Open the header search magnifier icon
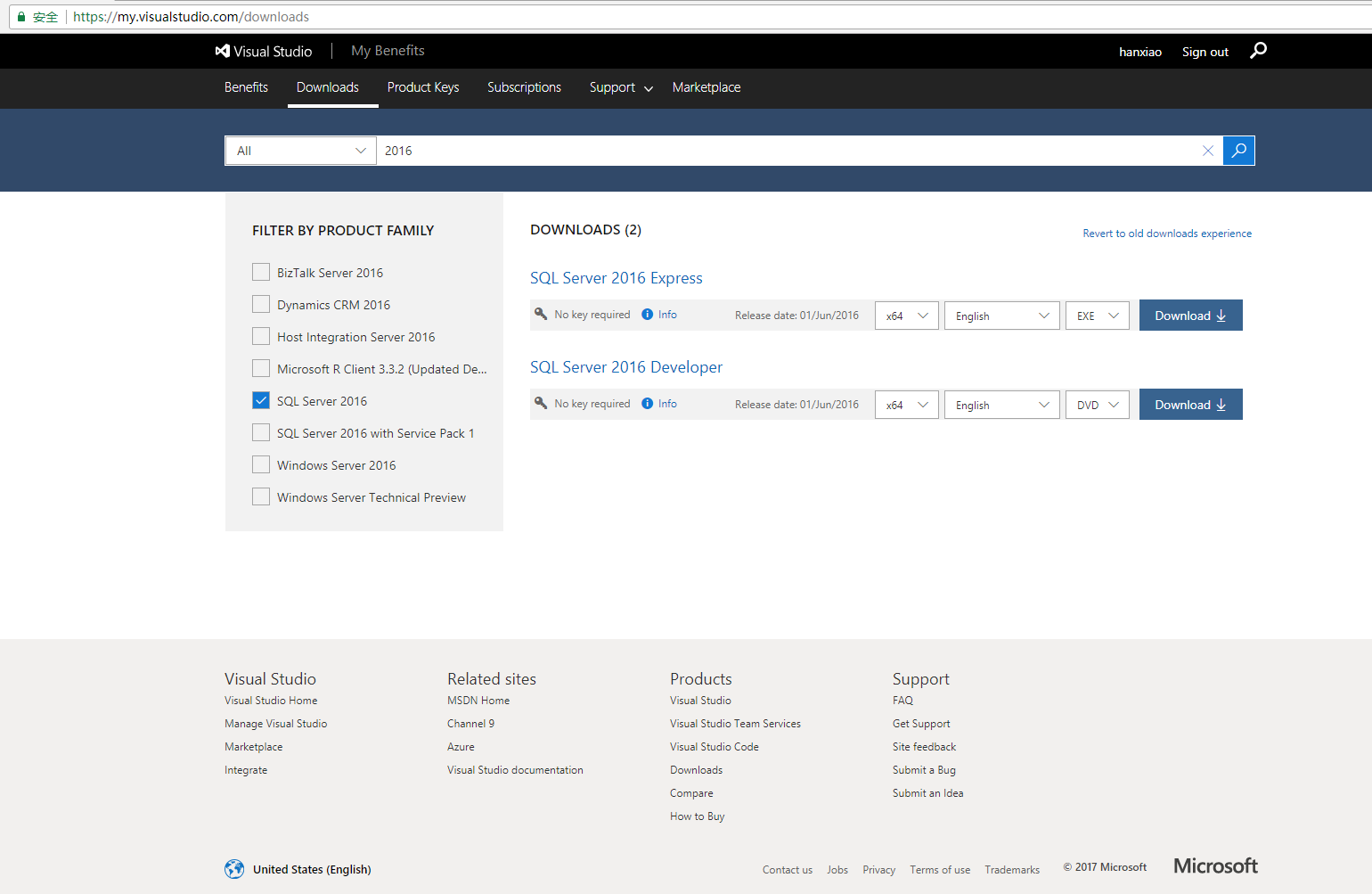Screen dimensions: 1372x894 [1258, 51]
